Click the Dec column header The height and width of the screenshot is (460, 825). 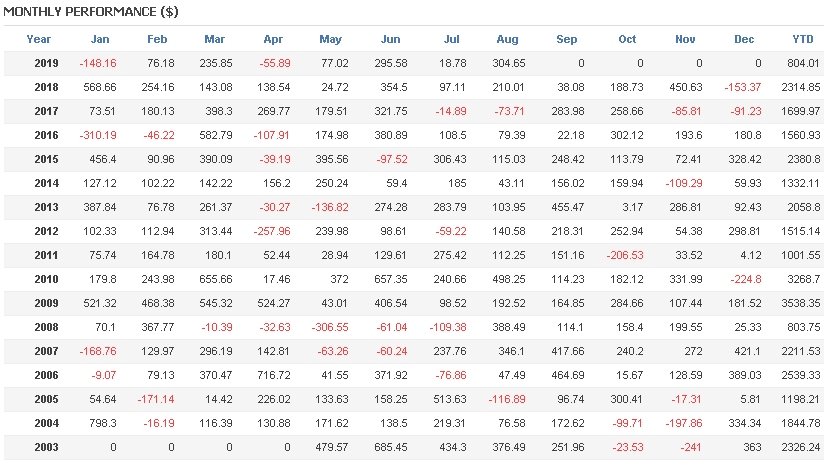tap(744, 39)
